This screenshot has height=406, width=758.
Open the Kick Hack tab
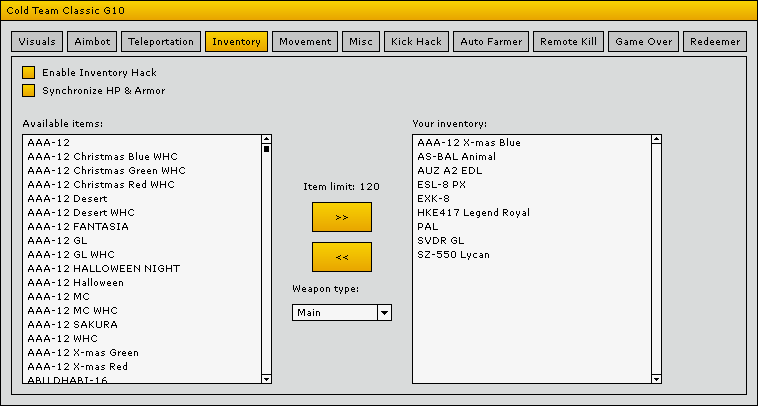pyautogui.click(x=416, y=42)
